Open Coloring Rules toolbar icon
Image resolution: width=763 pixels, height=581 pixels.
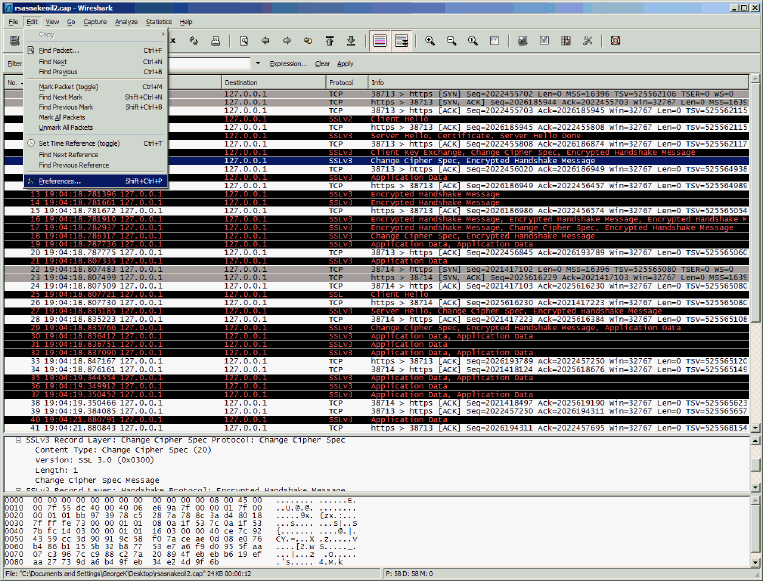click(566, 41)
